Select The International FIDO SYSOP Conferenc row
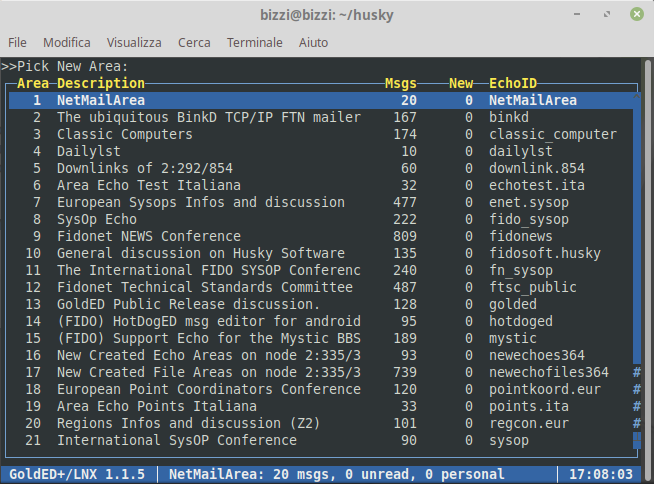Image resolution: width=654 pixels, height=484 pixels. (321, 270)
